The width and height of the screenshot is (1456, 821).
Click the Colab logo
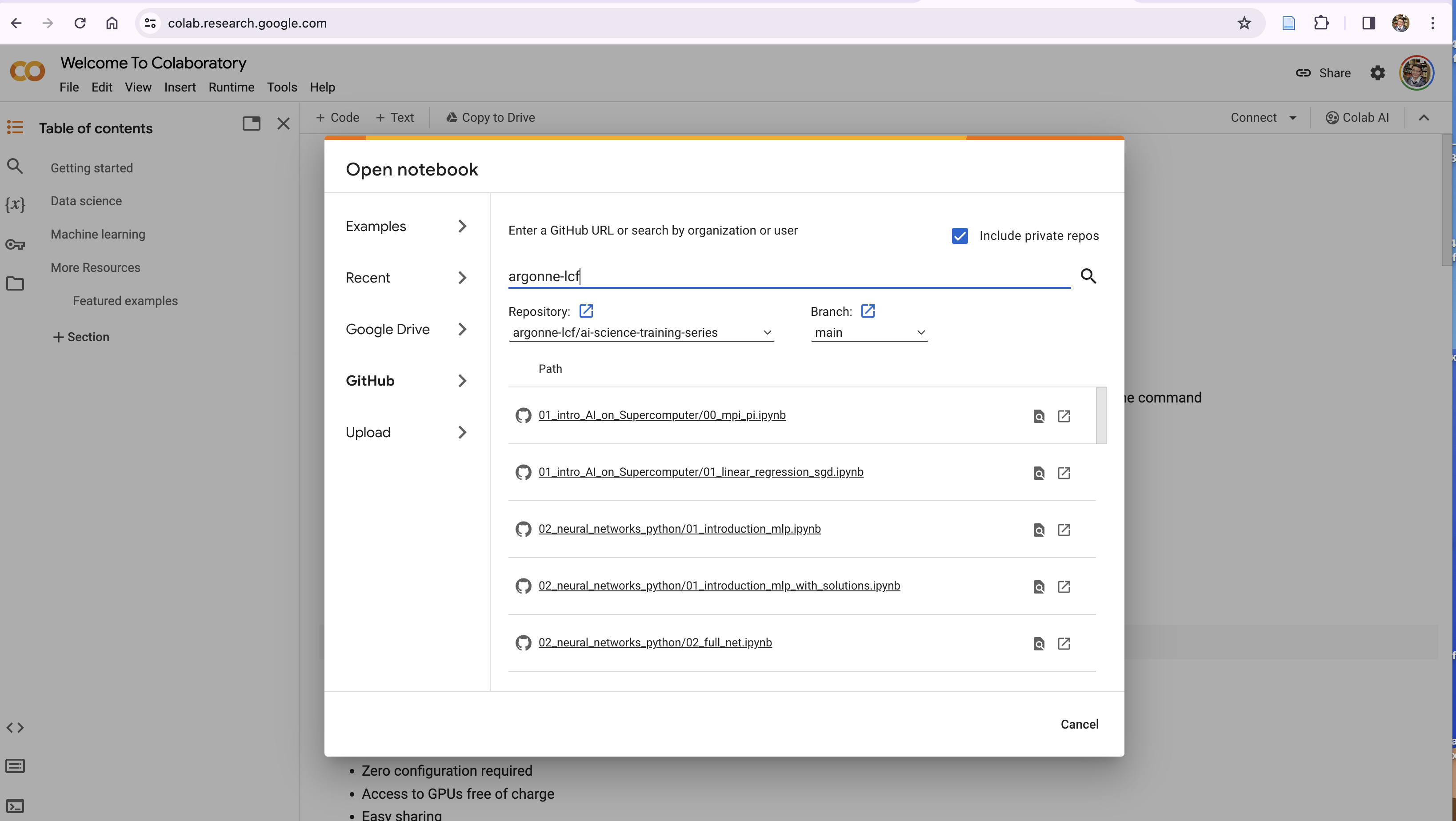pos(27,71)
